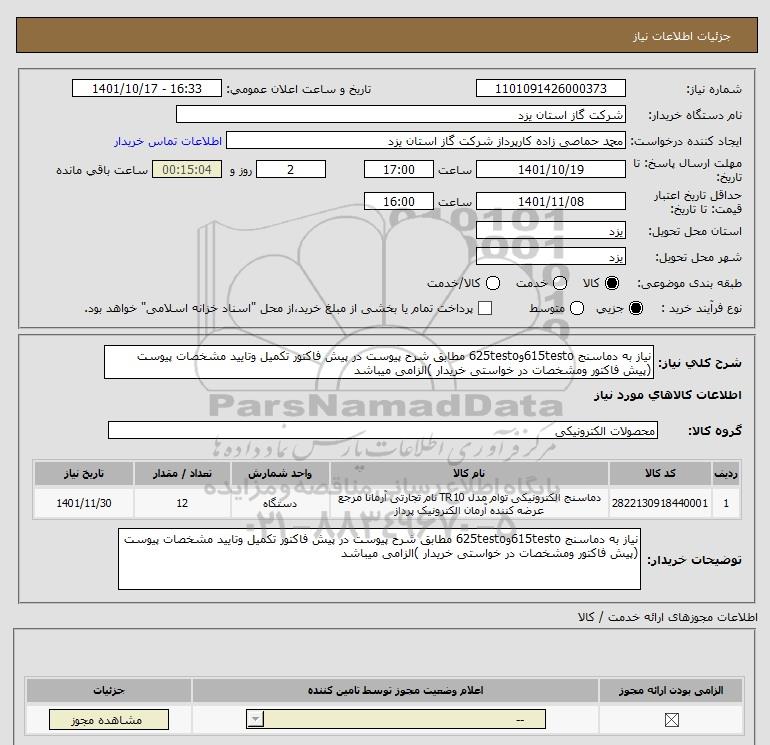Click the واحد شمارش column header
This screenshot has width=770, height=745.
[280, 473]
